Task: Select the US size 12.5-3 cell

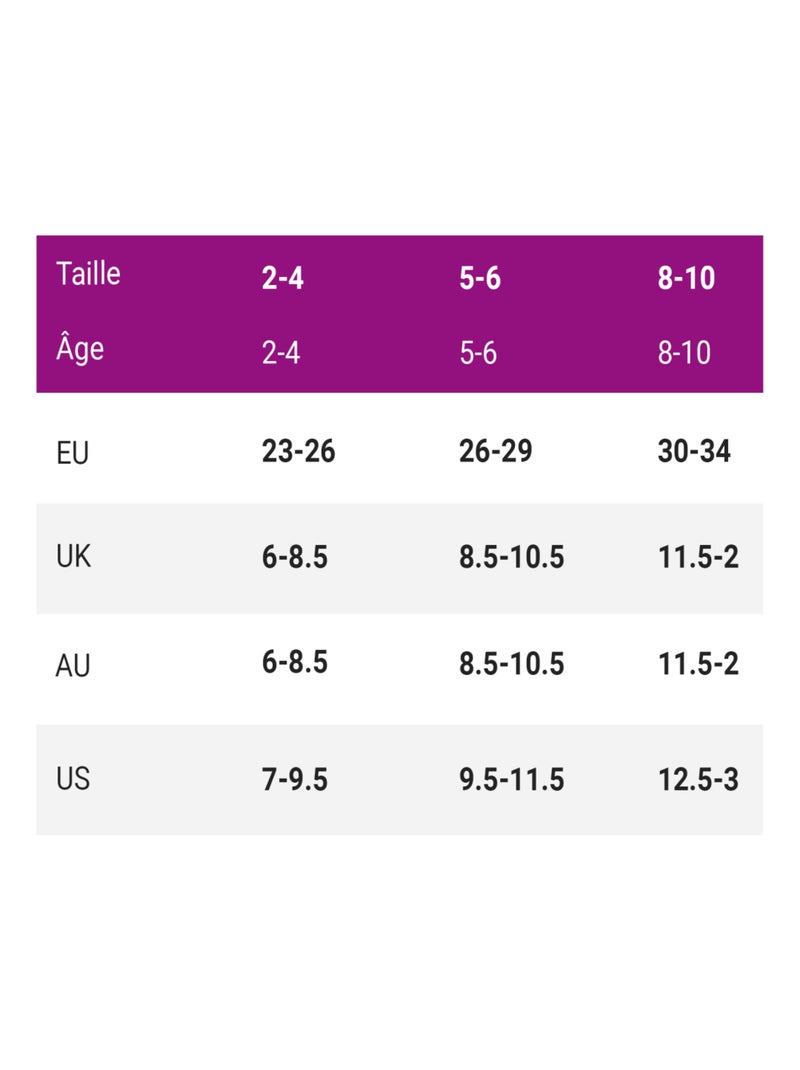Action: click(698, 779)
